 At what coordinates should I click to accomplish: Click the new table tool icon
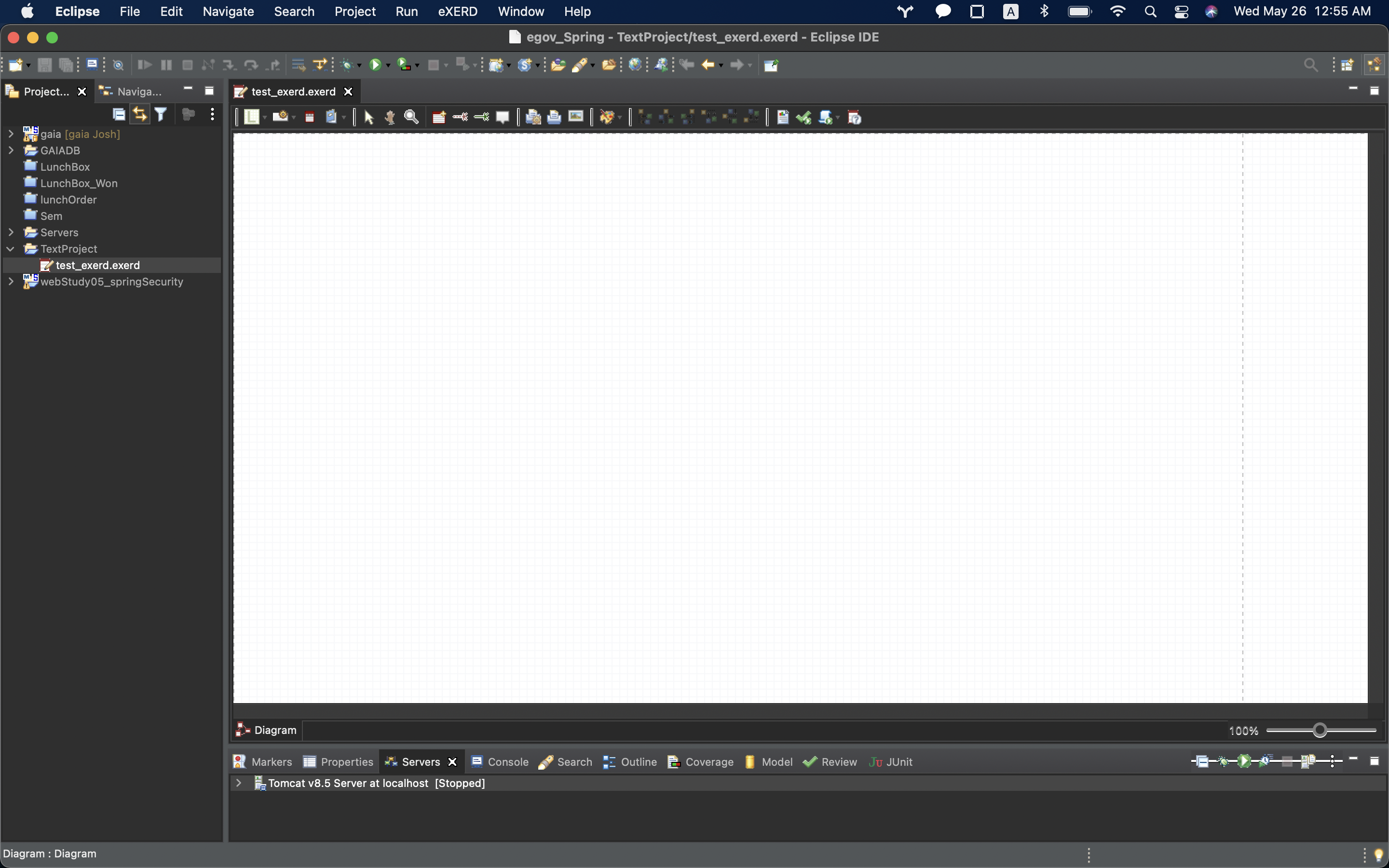click(439, 118)
